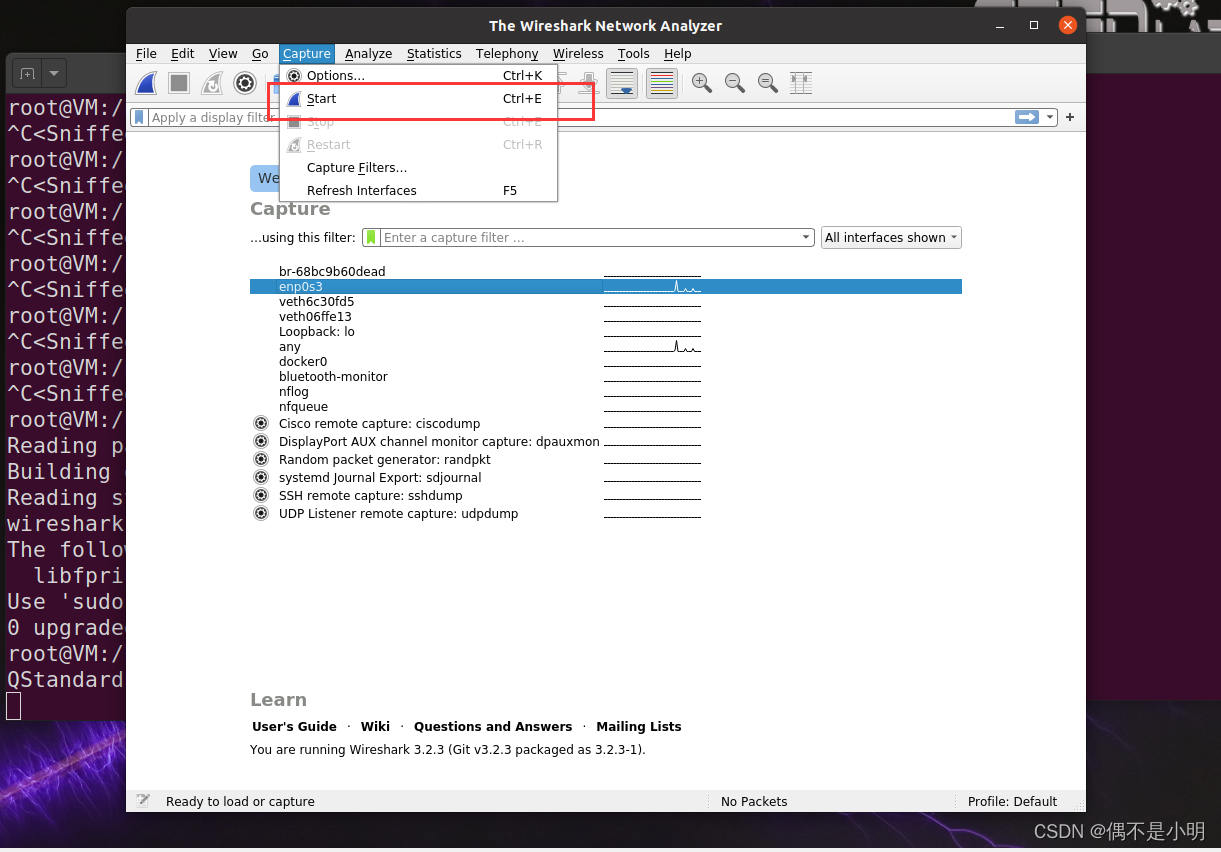
Task: Click the resize columns toolbar icon
Action: 800,83
